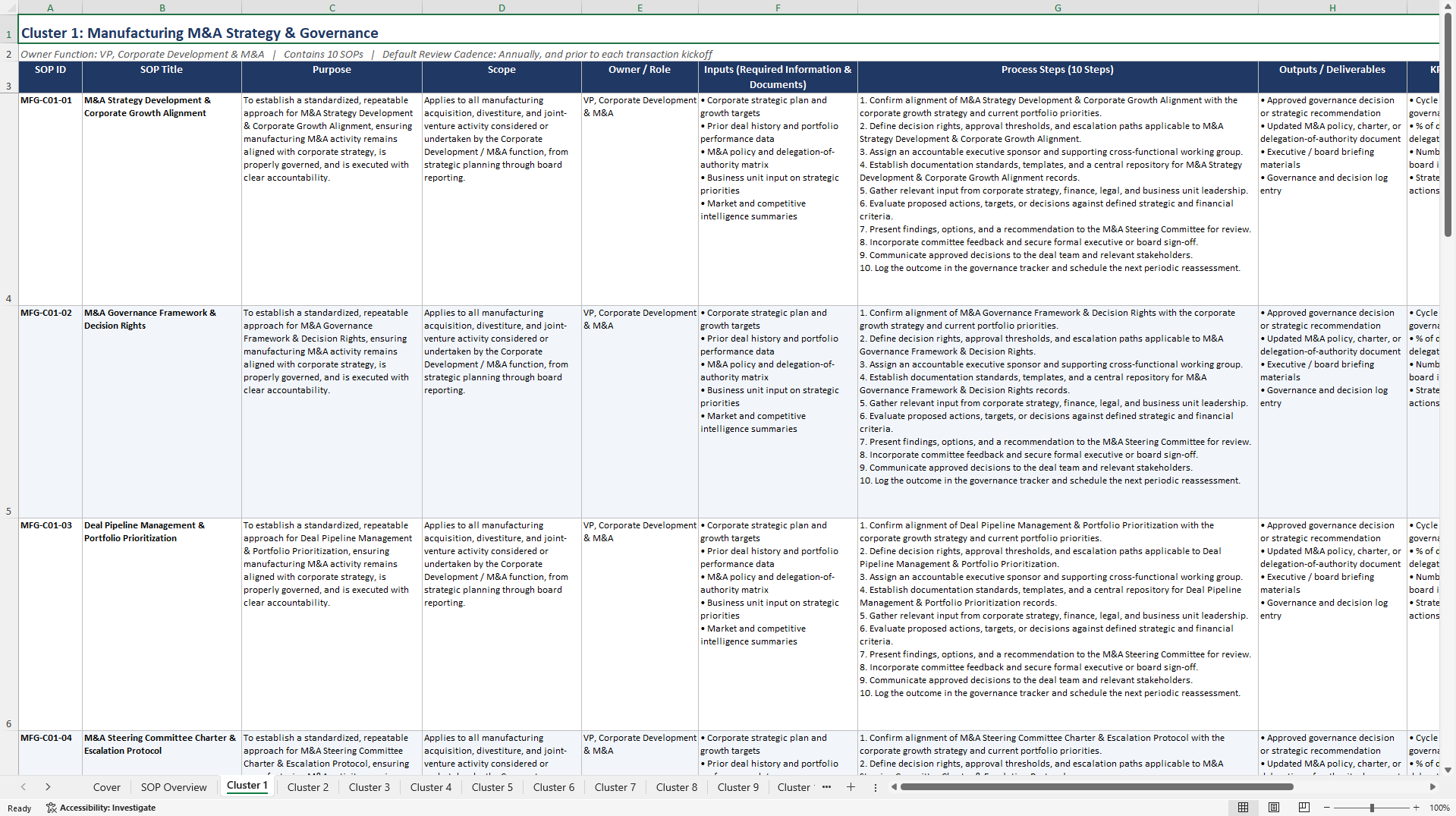Select the active Cluster 1 tab

(x=247, y=786)
